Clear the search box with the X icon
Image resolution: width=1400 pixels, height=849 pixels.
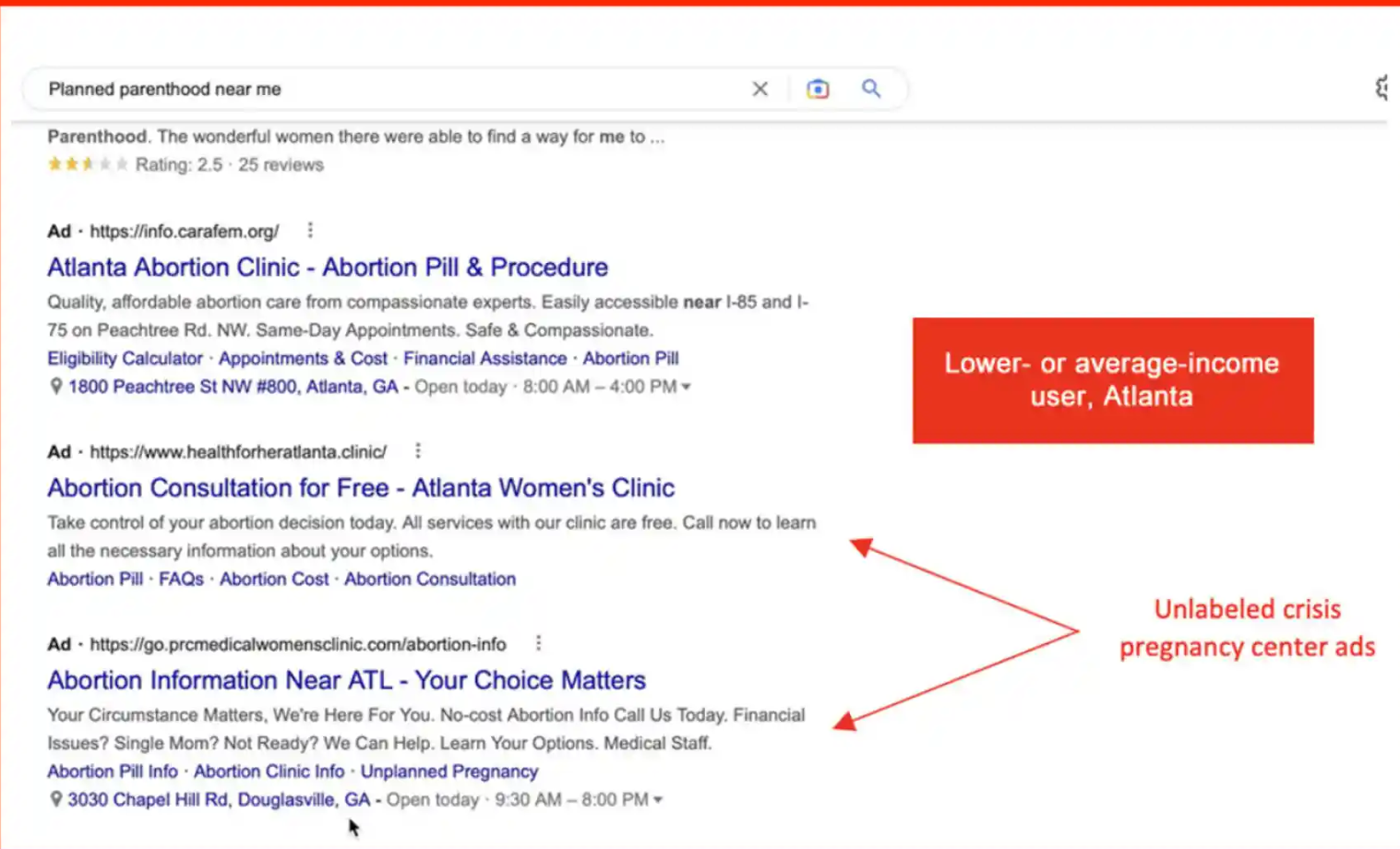[x=760, y=89]
